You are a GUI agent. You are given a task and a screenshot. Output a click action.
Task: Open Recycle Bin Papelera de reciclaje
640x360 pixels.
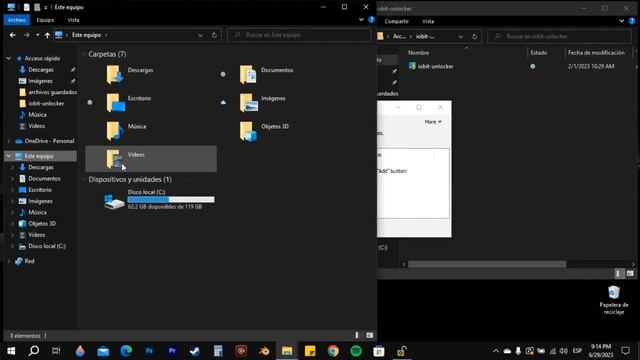pos(613,300)
